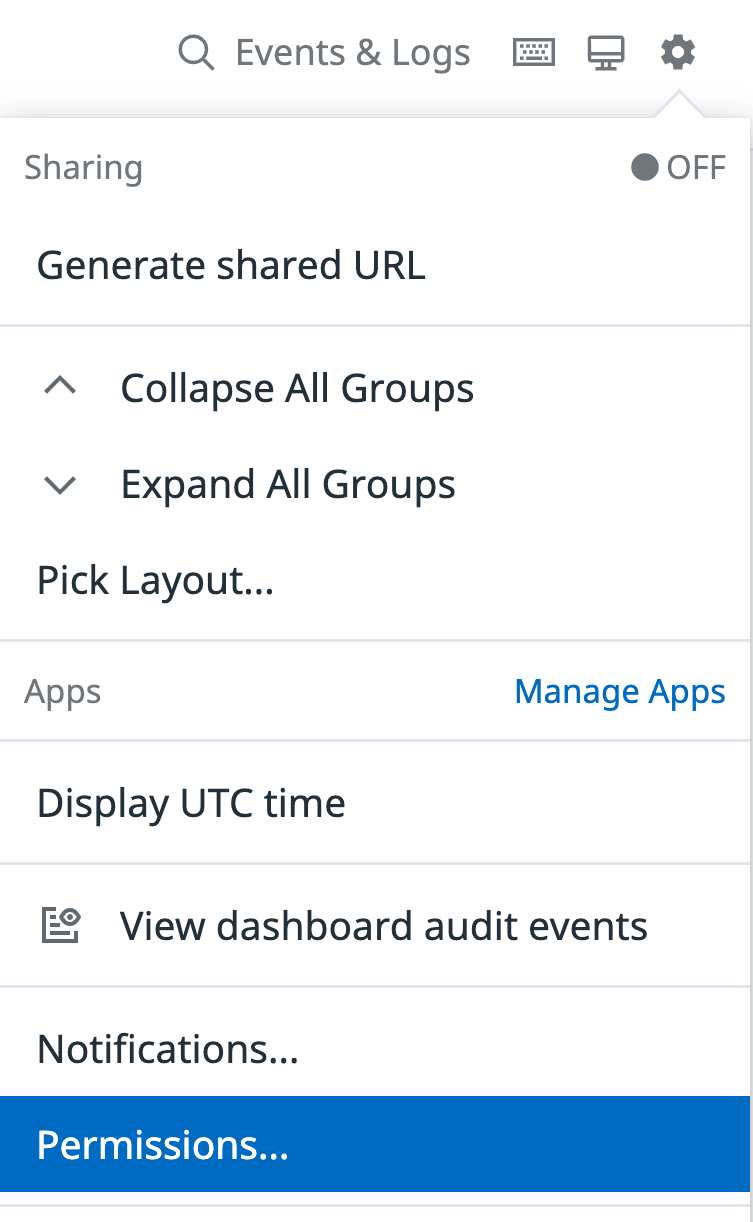Image resolution: width=753 pixels, height=1222 pixels.
Task: Toggle the Sharing OFF status indicator
Action: (x=678, y=167)
